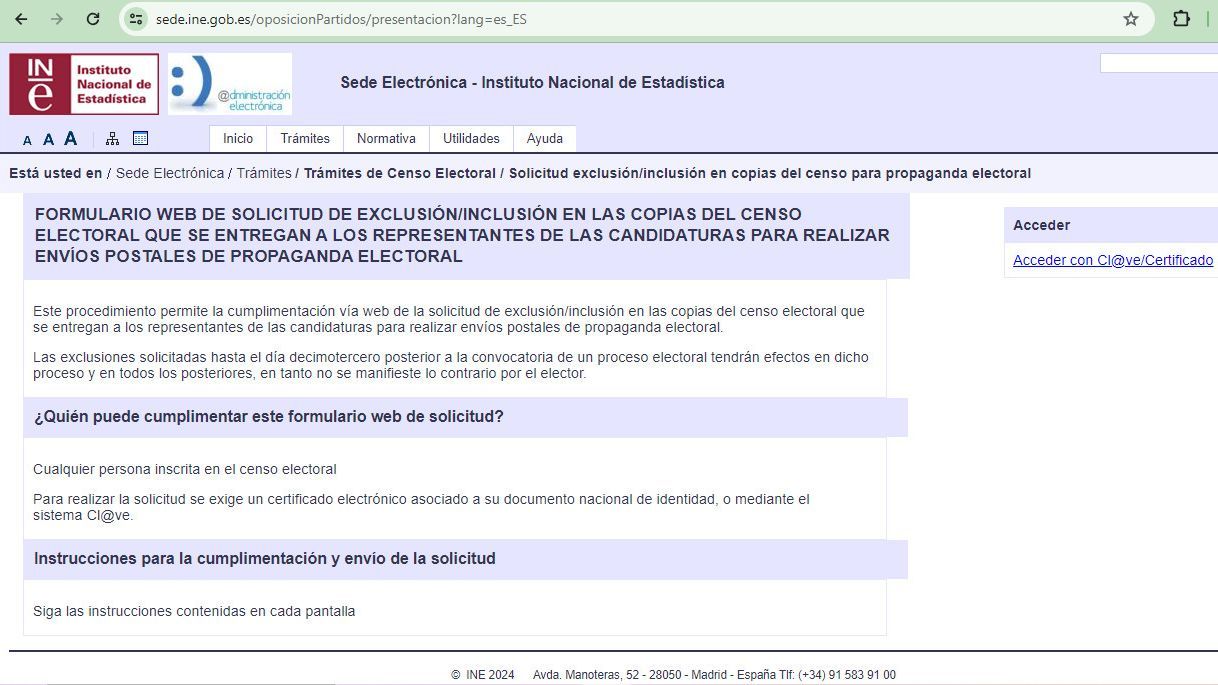Select the smallest font size "A" icon
The height and width of the screenshot is (685, 1218).
28,140
